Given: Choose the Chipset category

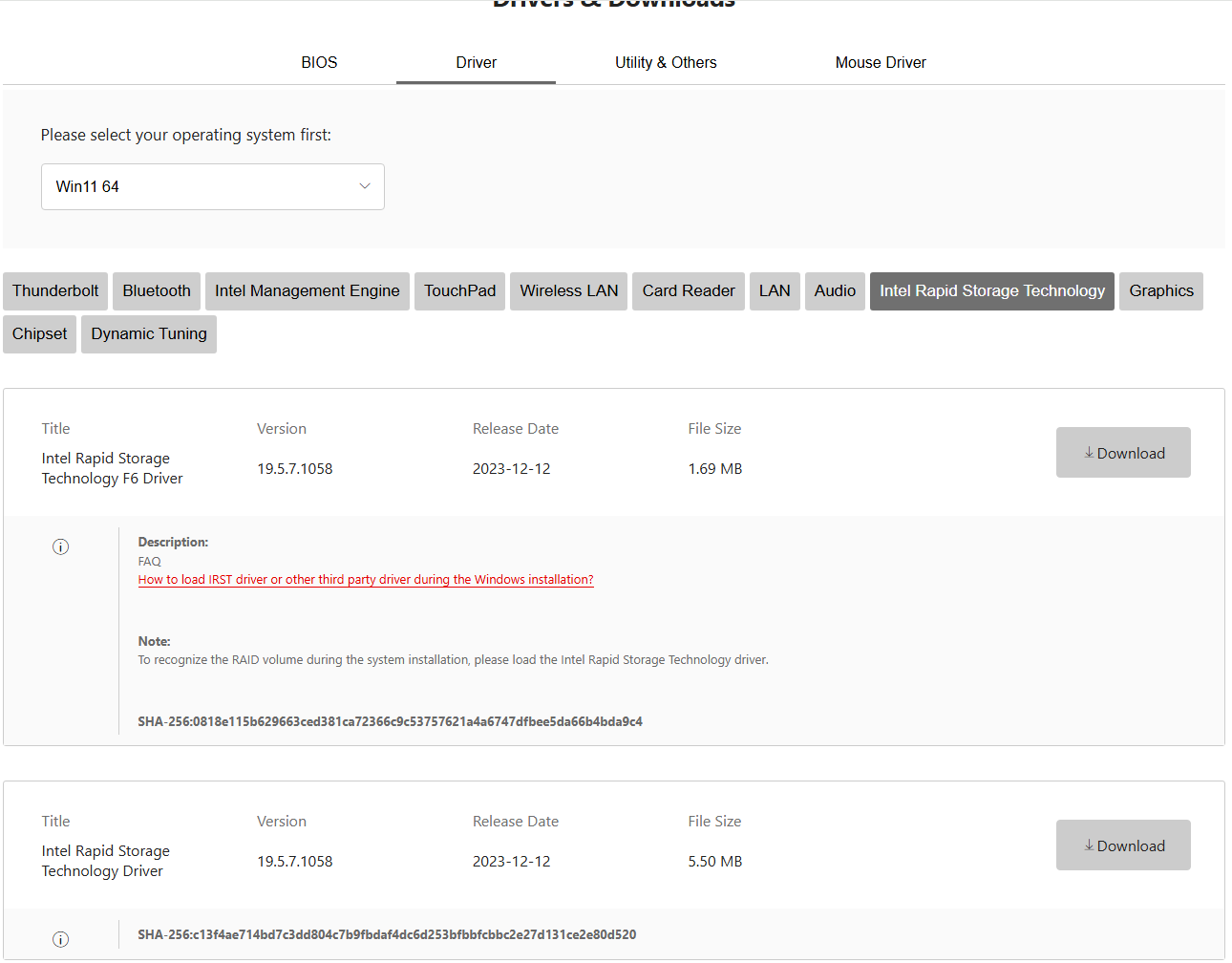Looking at the screenshot, I should (x=40, y=334).
